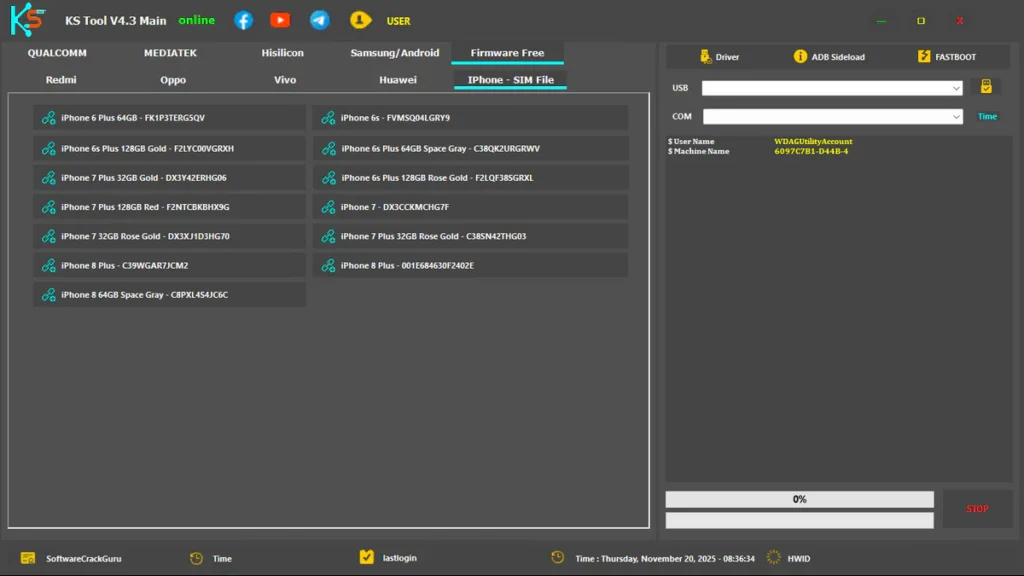The image size is (1024, 576).
Task: Click the YouTube icon in header
Action: (280, 20)
